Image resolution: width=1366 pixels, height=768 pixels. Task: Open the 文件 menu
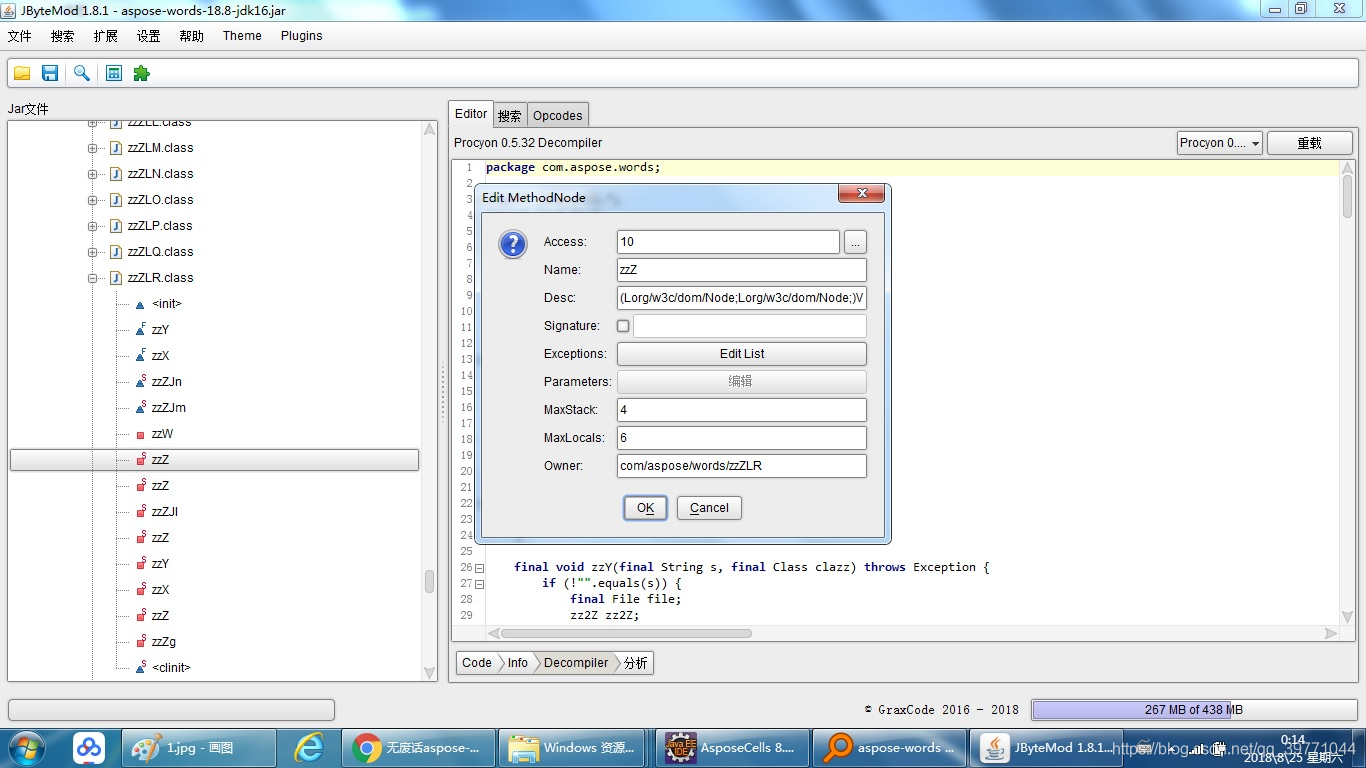pos(20,36)
